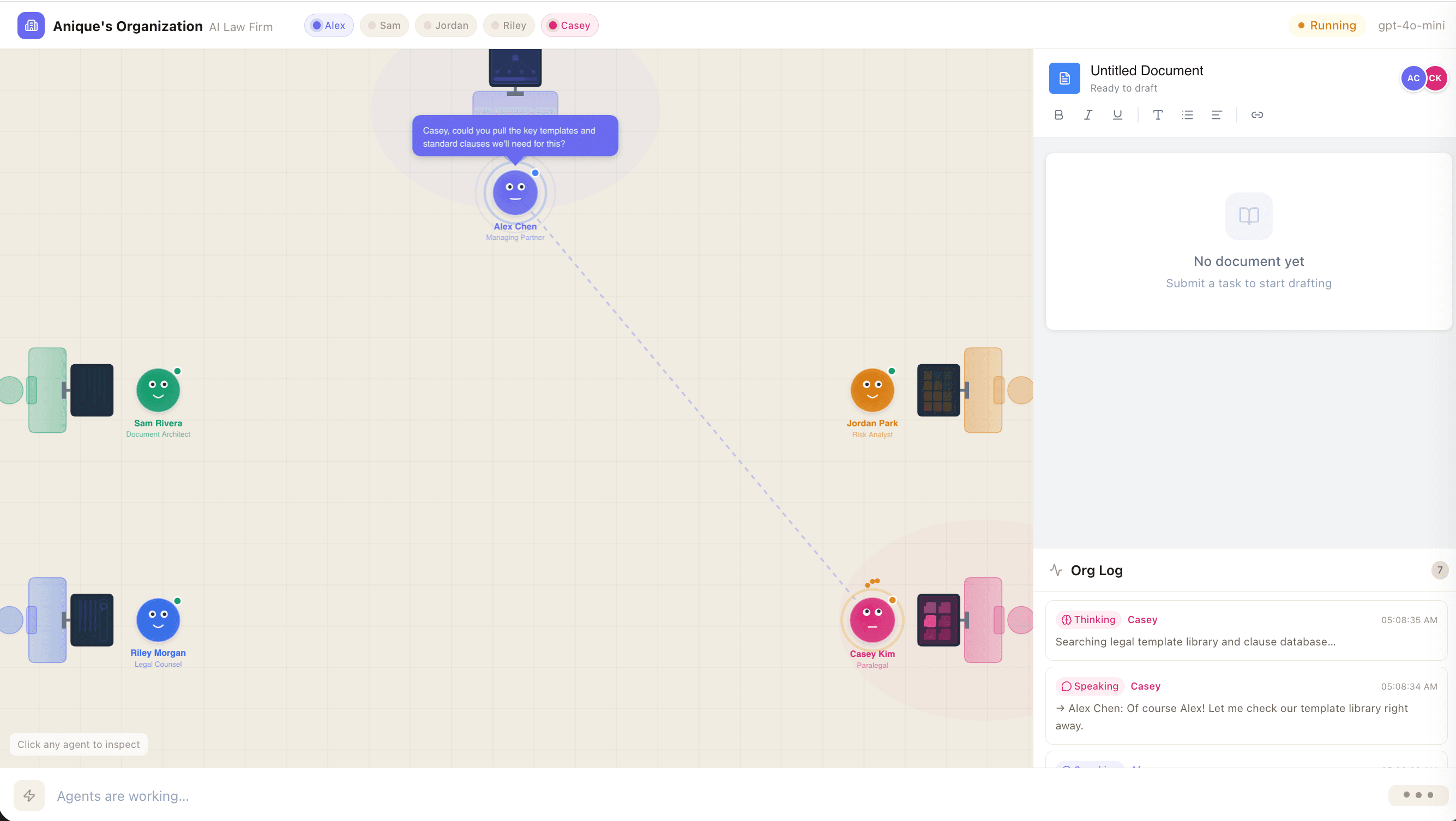Apply italic formatting in the document toolbar
This screenshot has width=1456, height=821.
tap(1088, 114)
